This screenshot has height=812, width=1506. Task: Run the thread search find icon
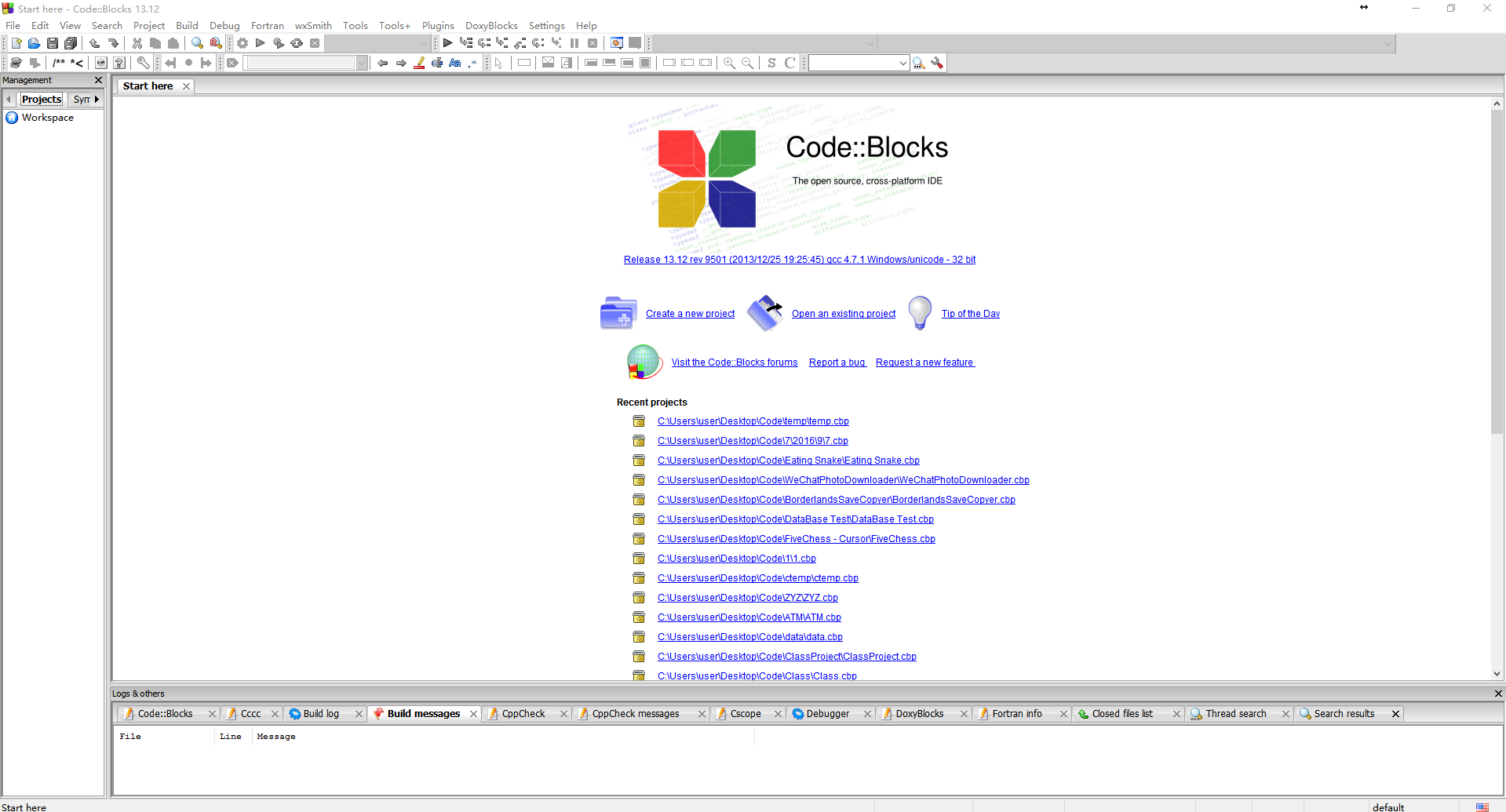(919, 63)
